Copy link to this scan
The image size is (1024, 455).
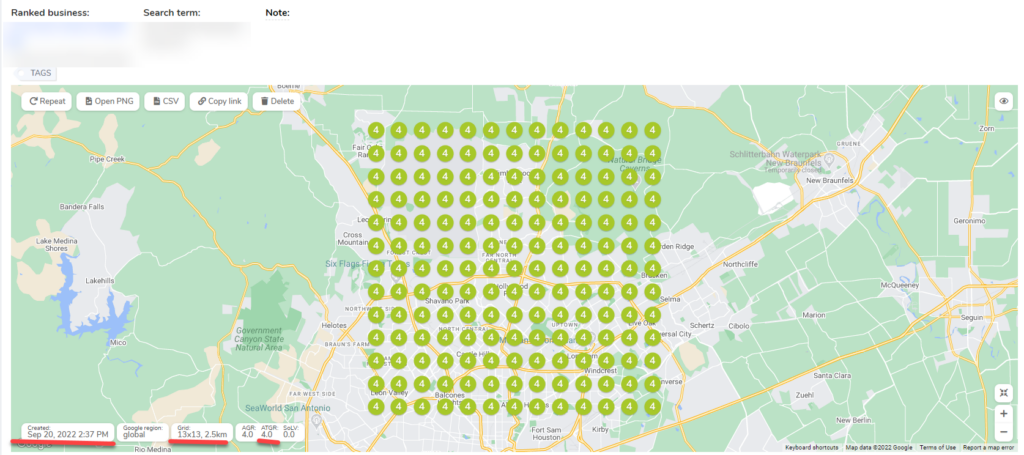[x=219, y=101]
